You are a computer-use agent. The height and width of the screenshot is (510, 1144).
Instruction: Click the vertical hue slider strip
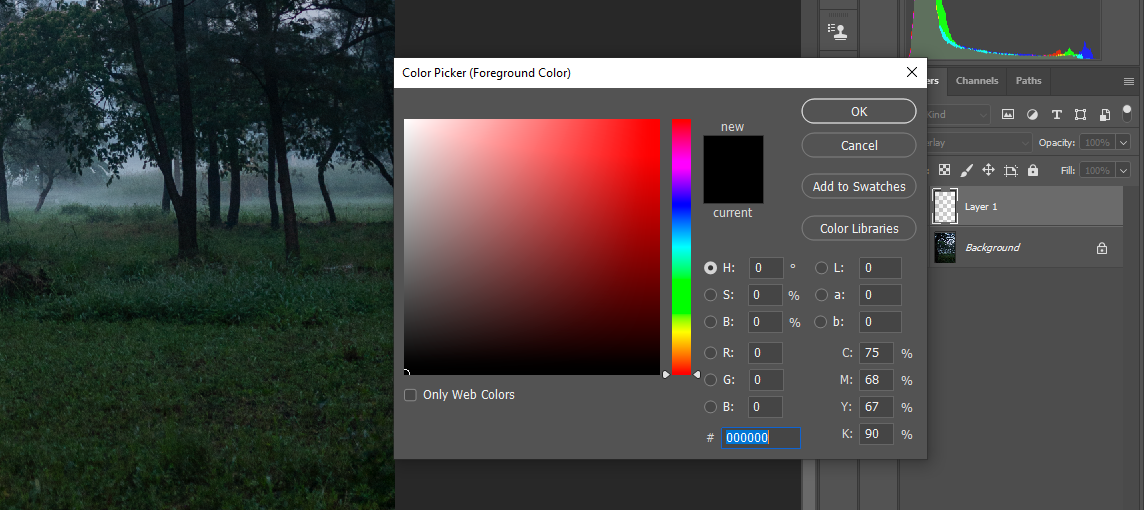pos(681,247)
